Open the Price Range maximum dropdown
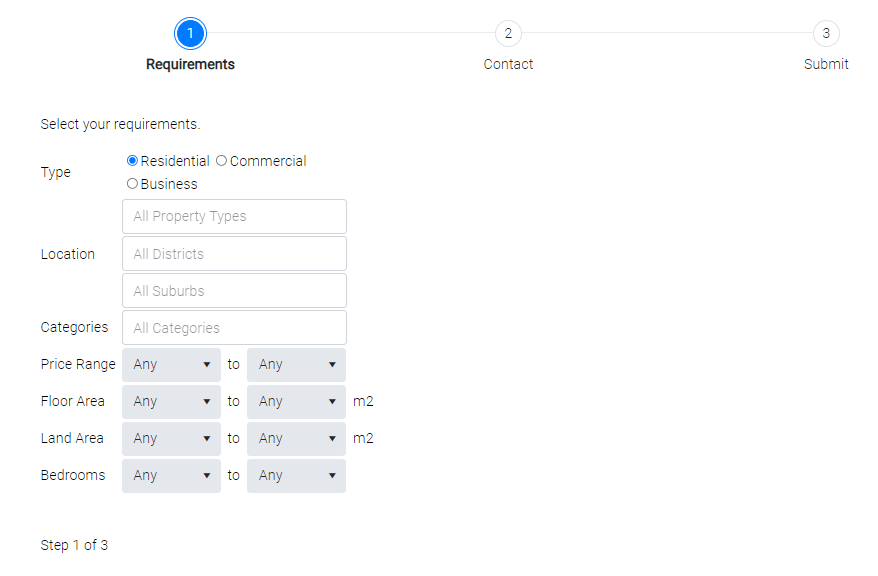 (x=296, y=364)
